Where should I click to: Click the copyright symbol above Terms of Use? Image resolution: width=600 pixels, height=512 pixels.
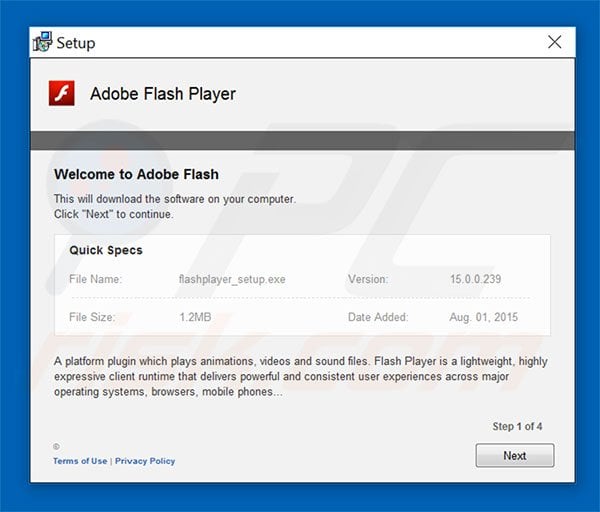[x=56, y=447]
